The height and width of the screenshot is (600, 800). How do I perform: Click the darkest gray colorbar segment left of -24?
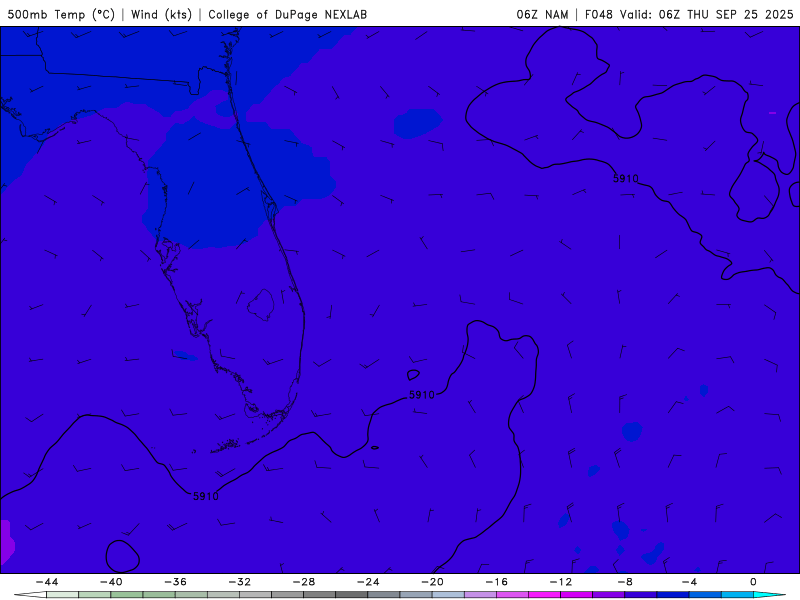352,595
